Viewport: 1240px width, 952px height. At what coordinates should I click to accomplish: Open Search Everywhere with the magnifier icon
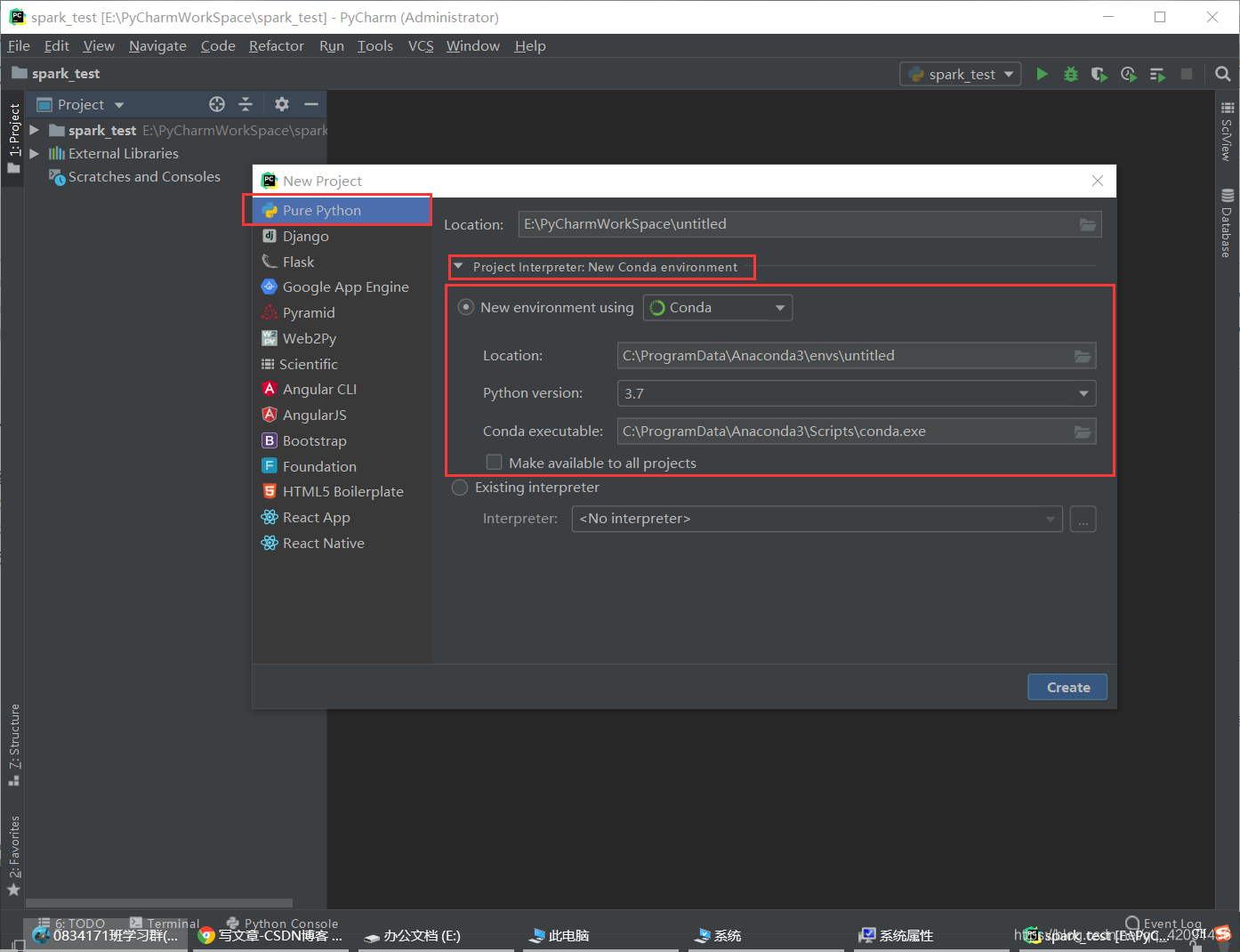tap(1223, 74)
